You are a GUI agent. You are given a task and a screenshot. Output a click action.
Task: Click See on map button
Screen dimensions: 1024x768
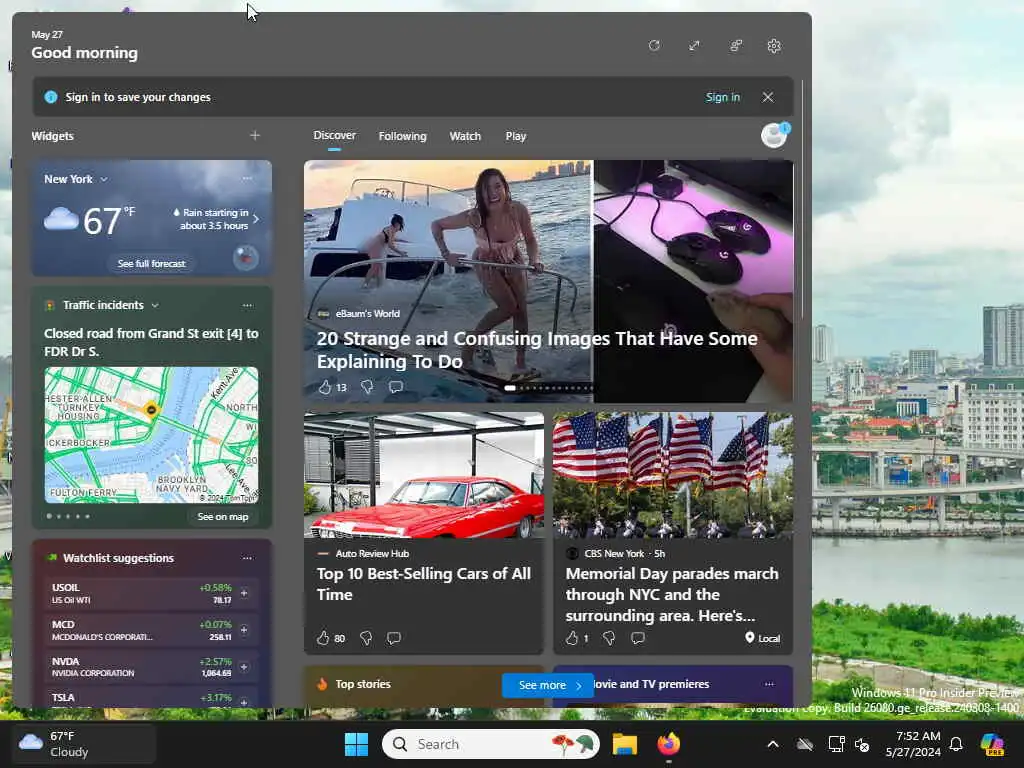[223, 517]
